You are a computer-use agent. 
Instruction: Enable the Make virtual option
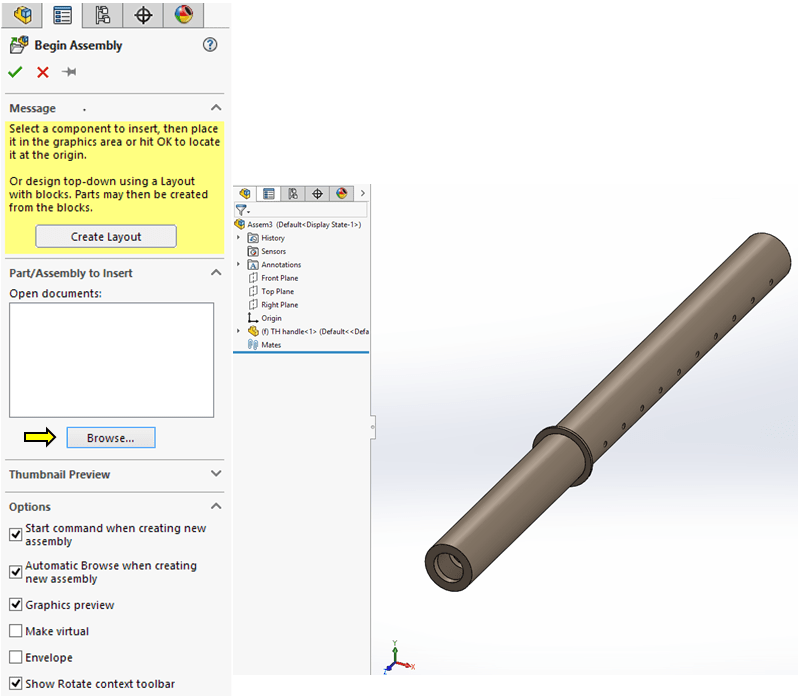tap(16, 631)
